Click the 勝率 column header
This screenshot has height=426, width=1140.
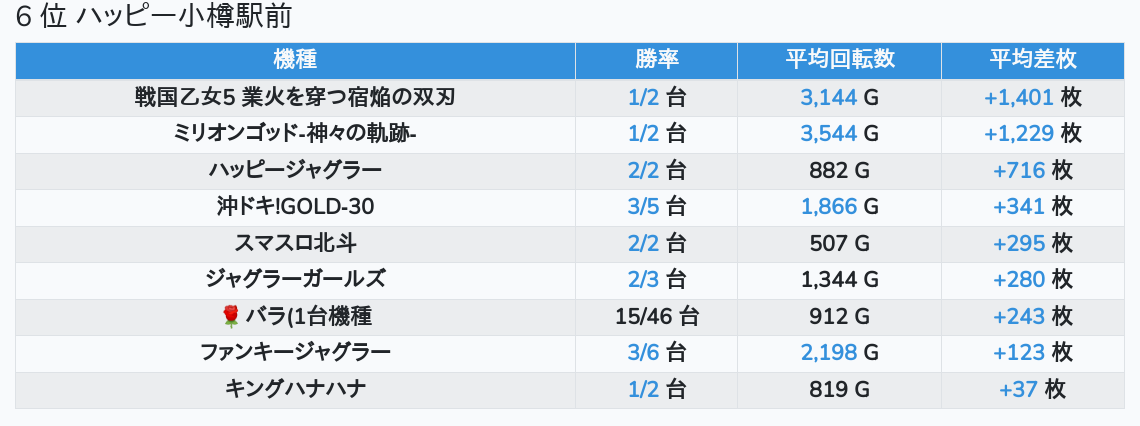657,60
